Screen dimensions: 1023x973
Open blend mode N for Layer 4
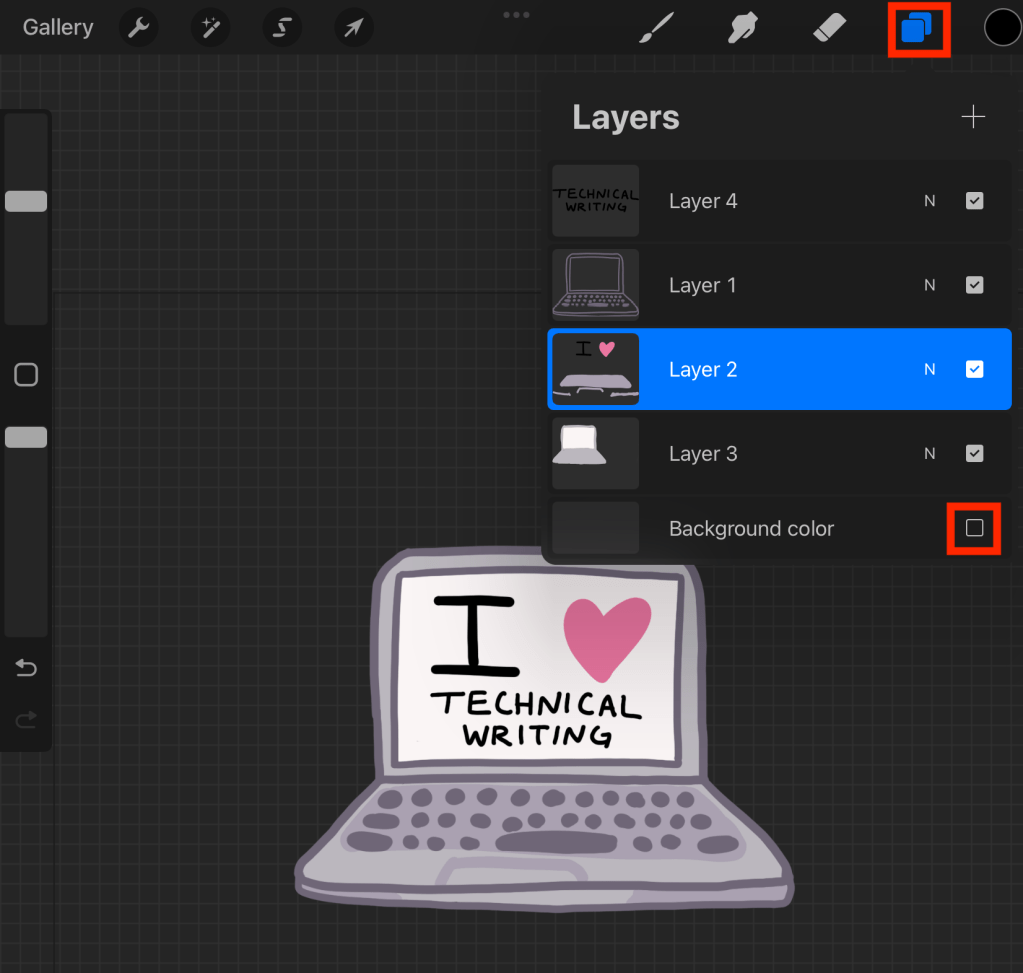pyautogui.click(x=929, y=201)
